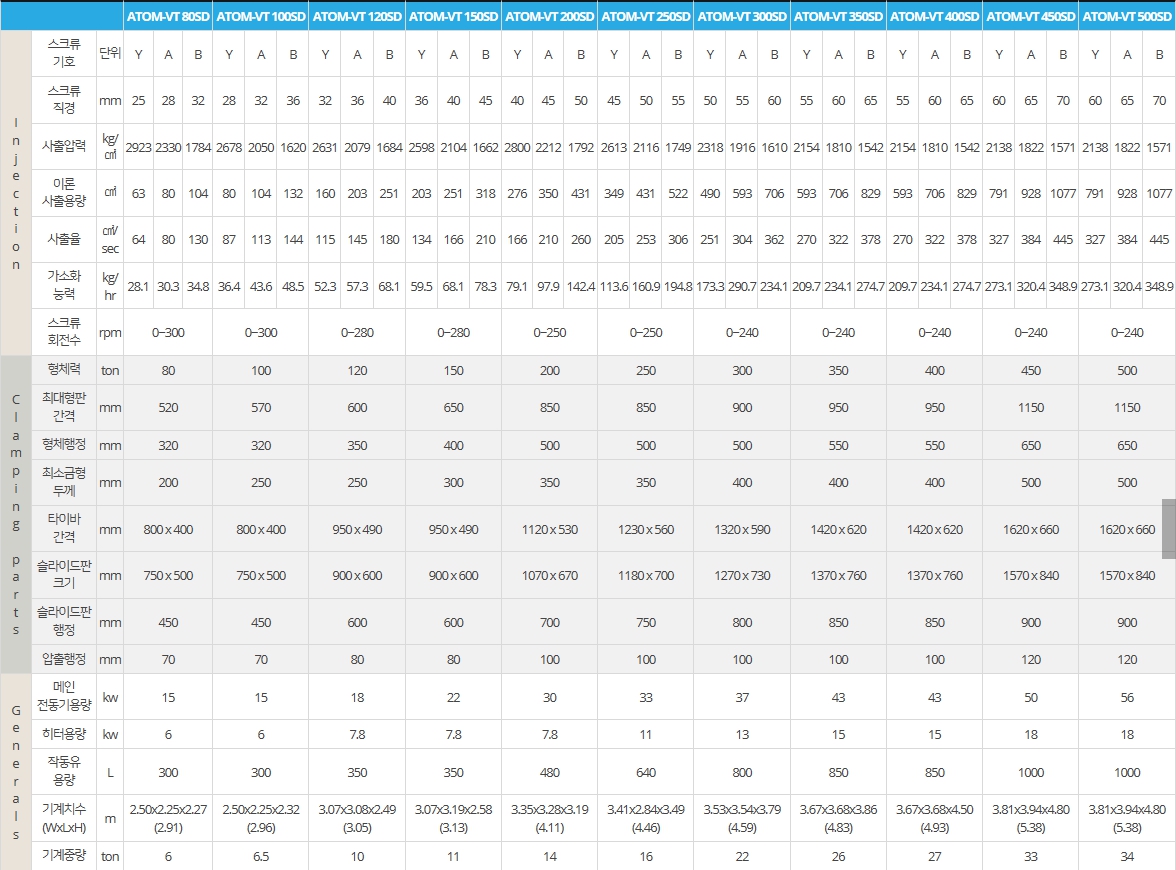
Task: Select the ATOM-VT 80SD column header
Action: (x=168, y=16)
